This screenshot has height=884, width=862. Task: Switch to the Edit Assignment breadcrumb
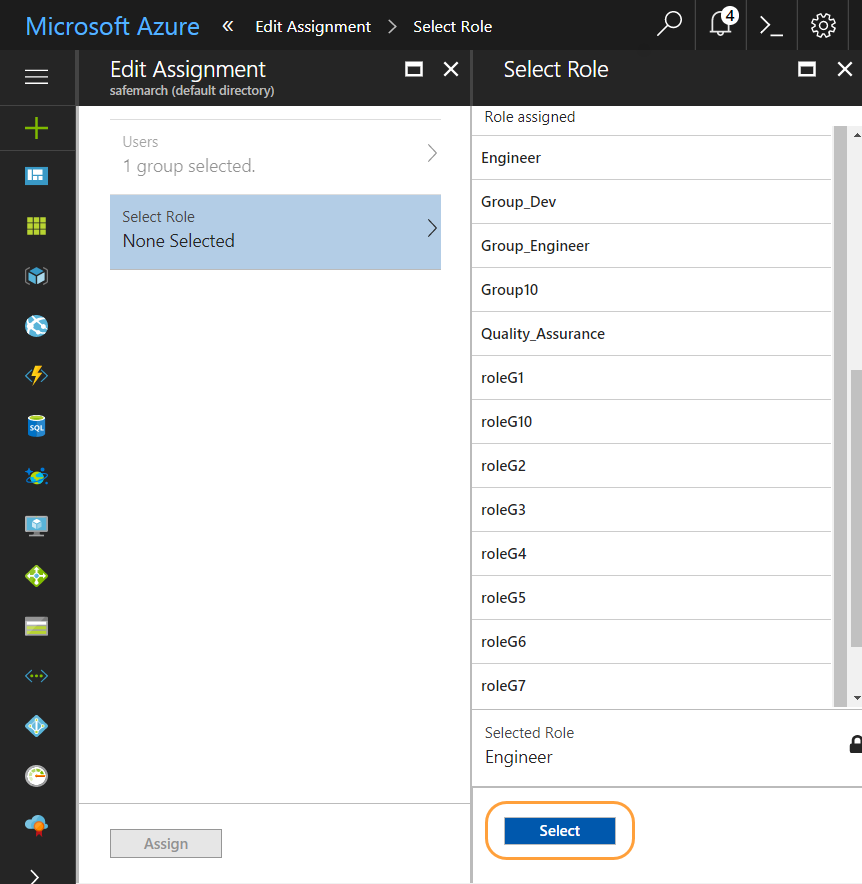313,26
